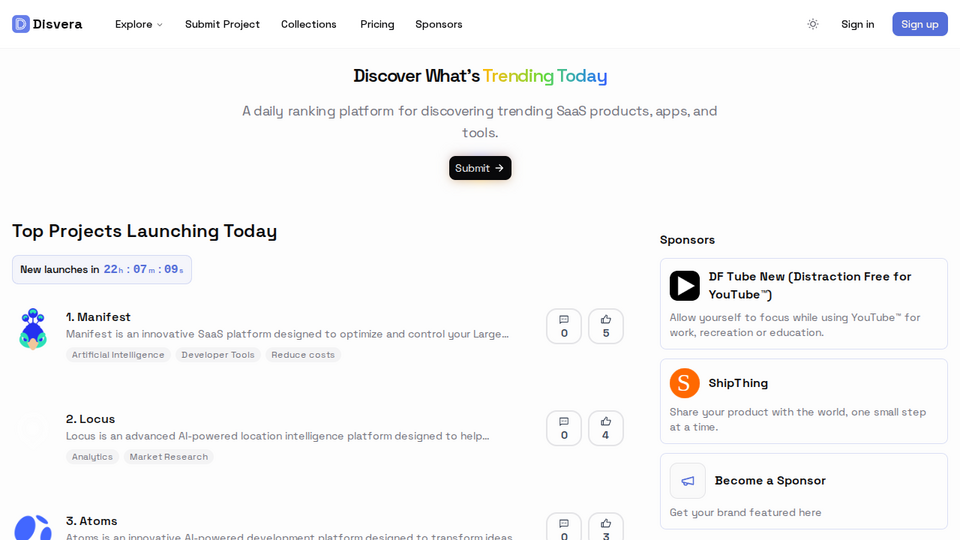The height and width of the screenshot is (540, 960).
Task: Open Become a Sponsor card title
Action: [770, 481]
